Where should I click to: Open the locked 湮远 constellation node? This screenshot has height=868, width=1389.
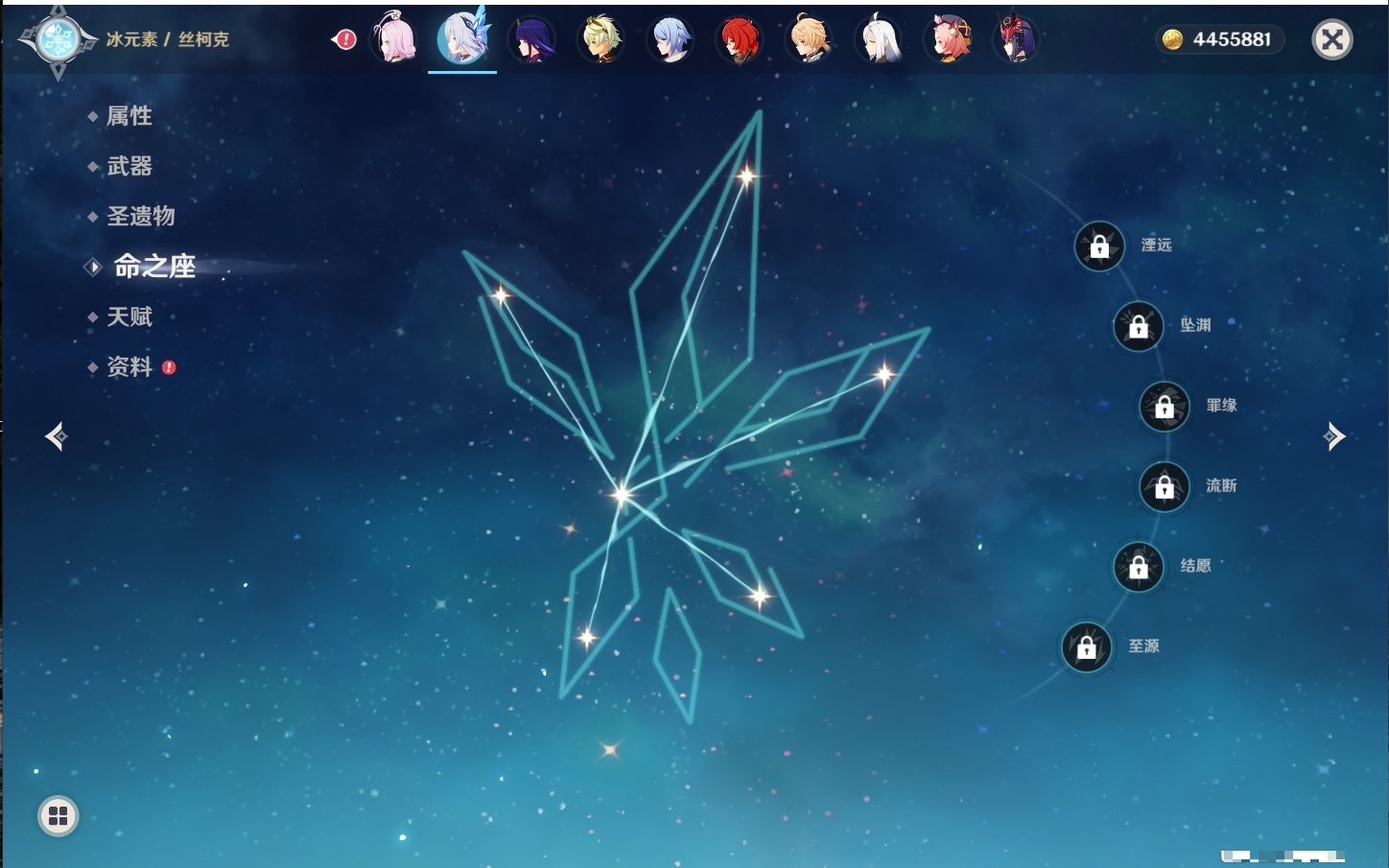click(1099, 246)
